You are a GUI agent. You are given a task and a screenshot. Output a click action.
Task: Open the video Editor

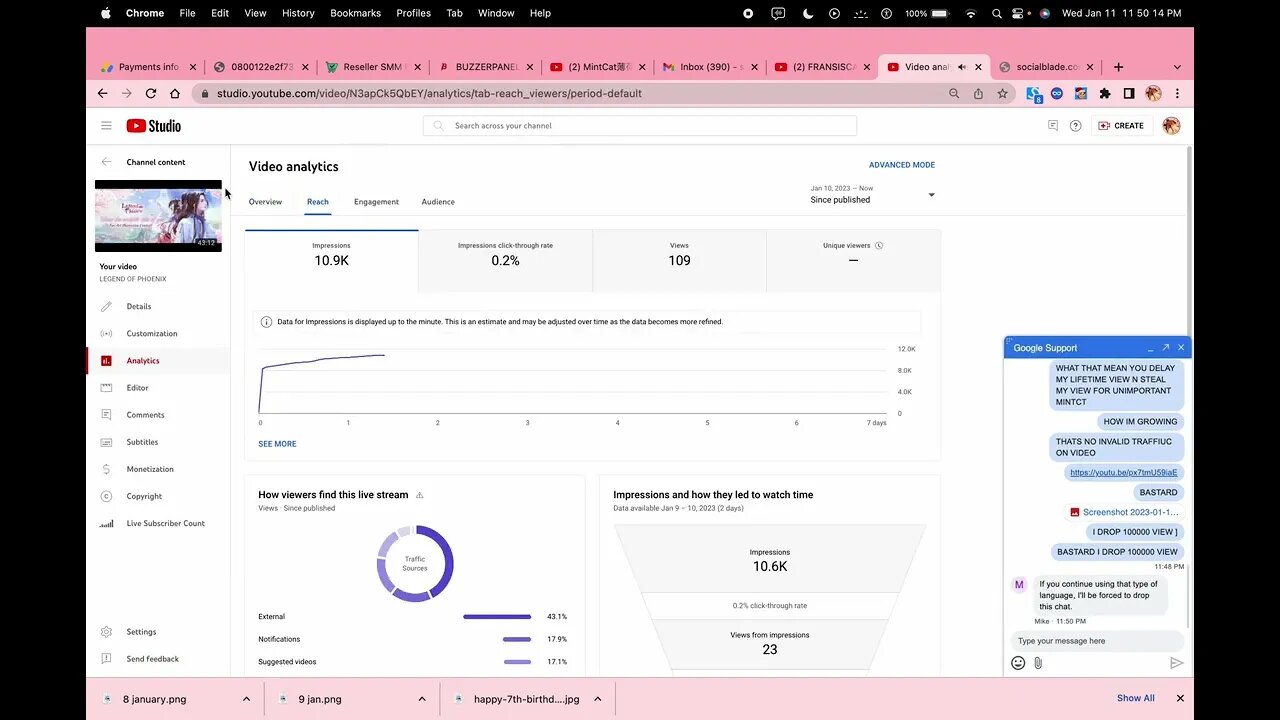(x=137, y=388)
